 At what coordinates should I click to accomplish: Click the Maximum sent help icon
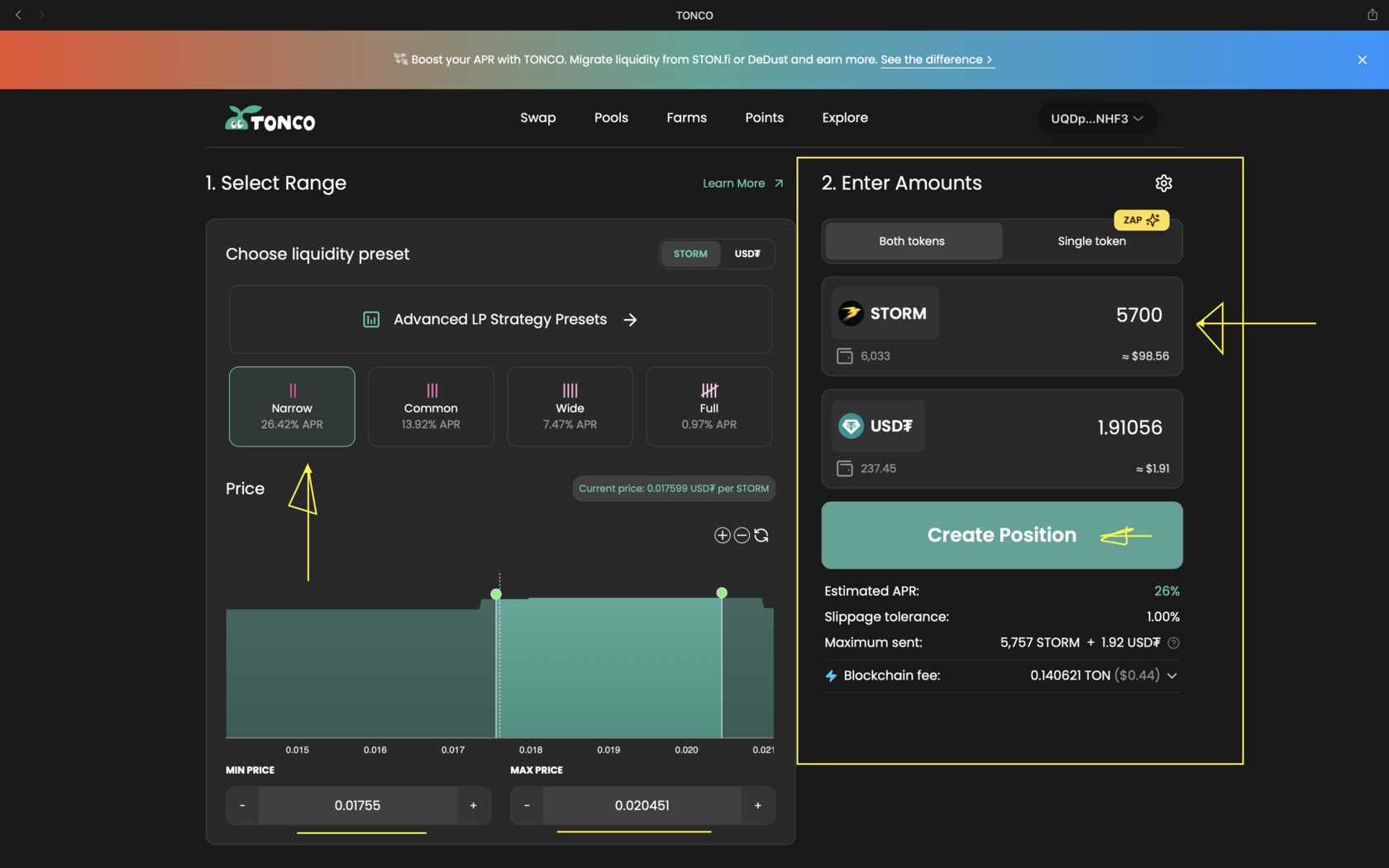(1173, 642)
